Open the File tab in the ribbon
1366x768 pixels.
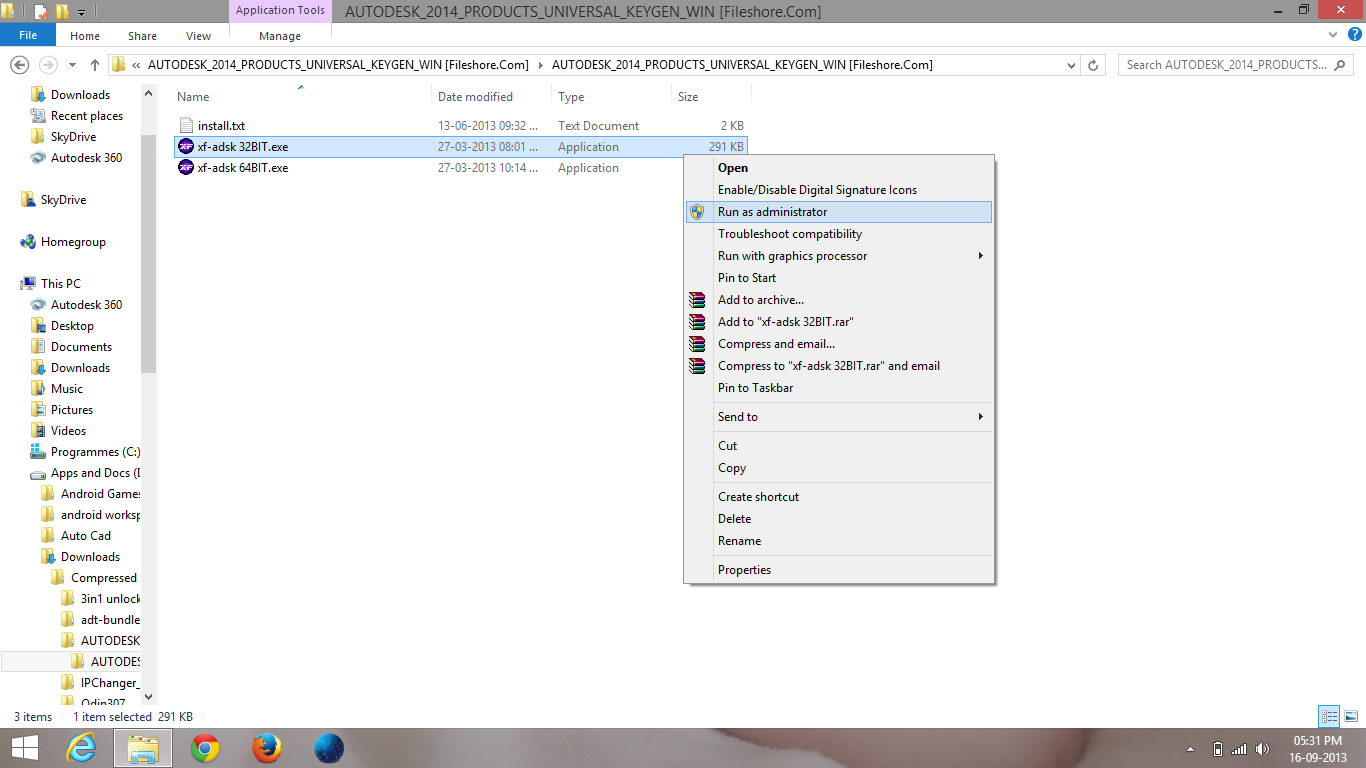pyautogui.click(x=28, y=35)
